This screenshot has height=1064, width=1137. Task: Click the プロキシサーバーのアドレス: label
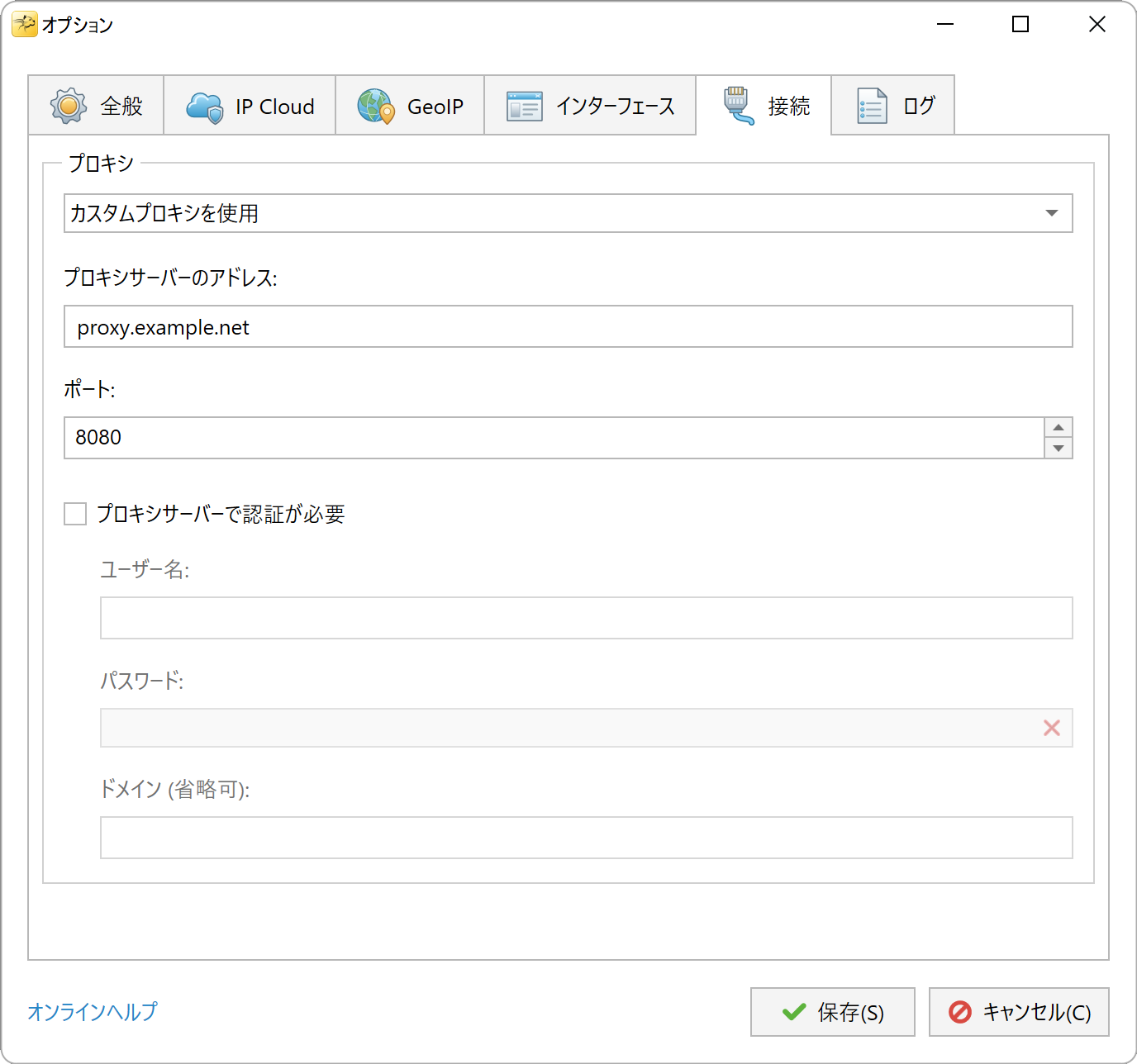[x=170, y=278]
